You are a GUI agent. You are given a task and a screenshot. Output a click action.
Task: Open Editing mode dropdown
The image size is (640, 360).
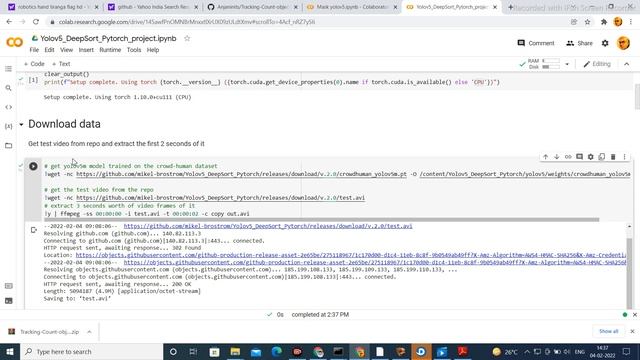pyautogui.click(x=597, y=64)
